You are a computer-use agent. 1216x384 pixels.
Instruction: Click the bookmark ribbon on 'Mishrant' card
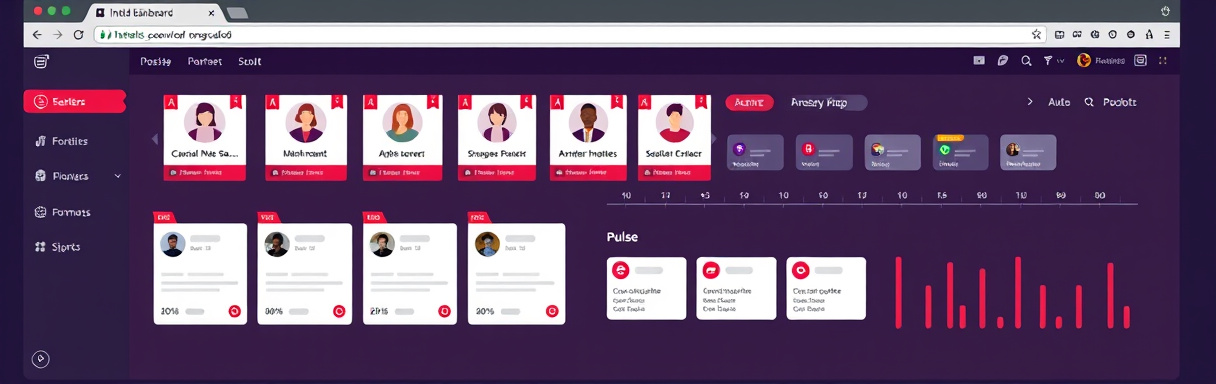[x=338, y=102]
